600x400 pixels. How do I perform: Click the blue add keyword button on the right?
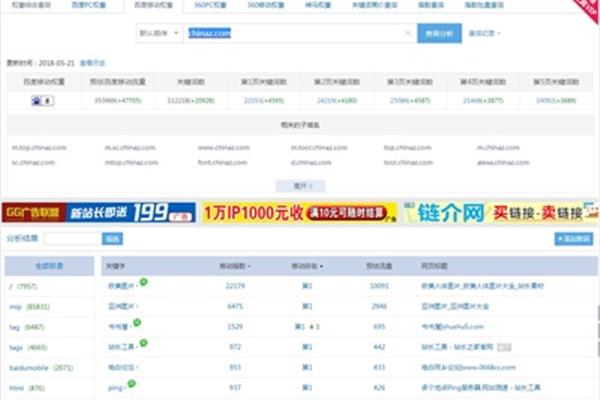[x=574, y=239]
